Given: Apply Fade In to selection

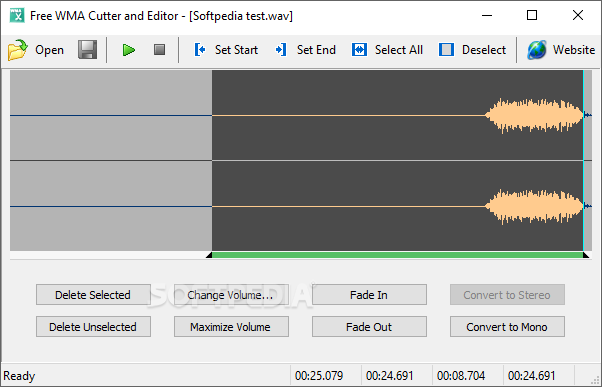Looking at the screenshot, I should click(369, 294).
